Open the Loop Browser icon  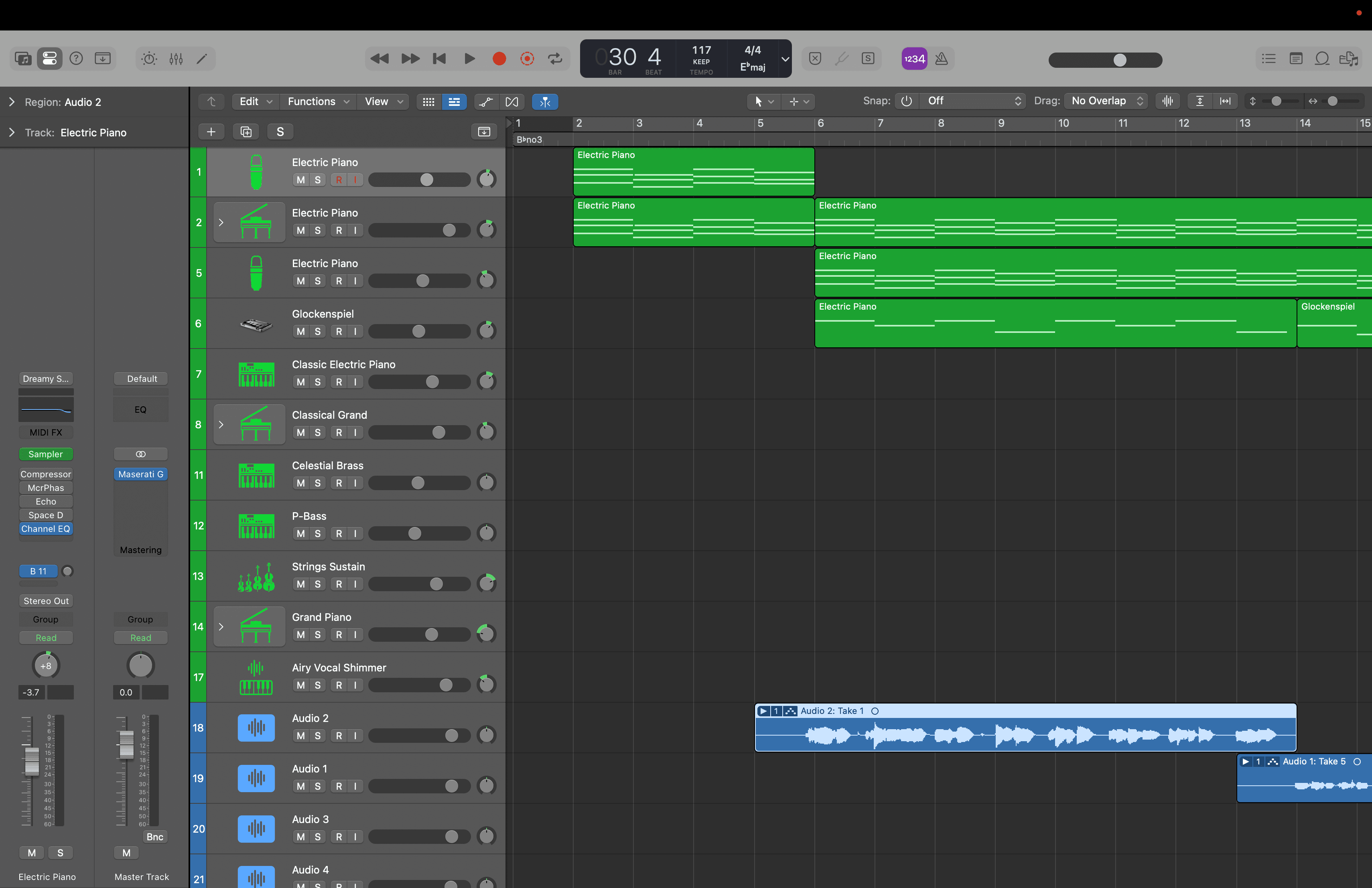[x=1322, y=58]
